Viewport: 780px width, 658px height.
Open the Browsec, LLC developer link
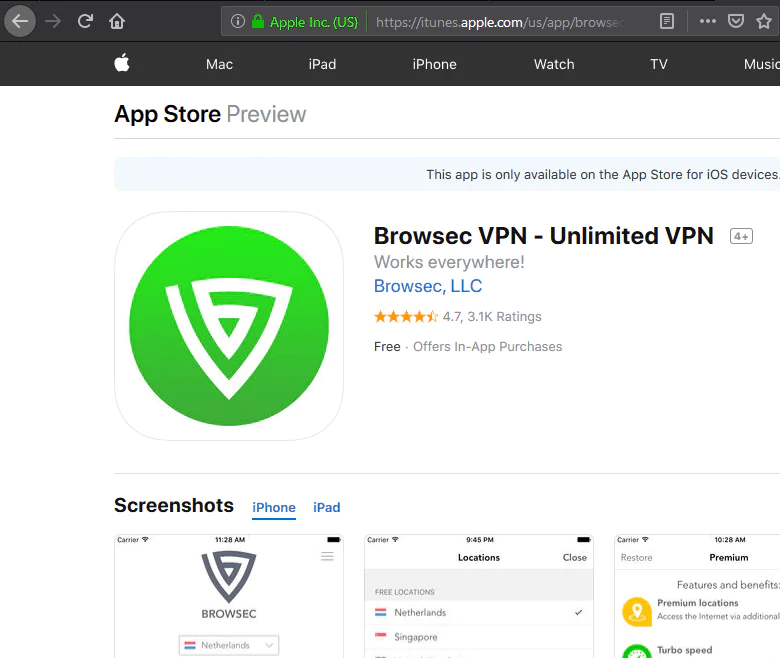(x=428, y=286)
